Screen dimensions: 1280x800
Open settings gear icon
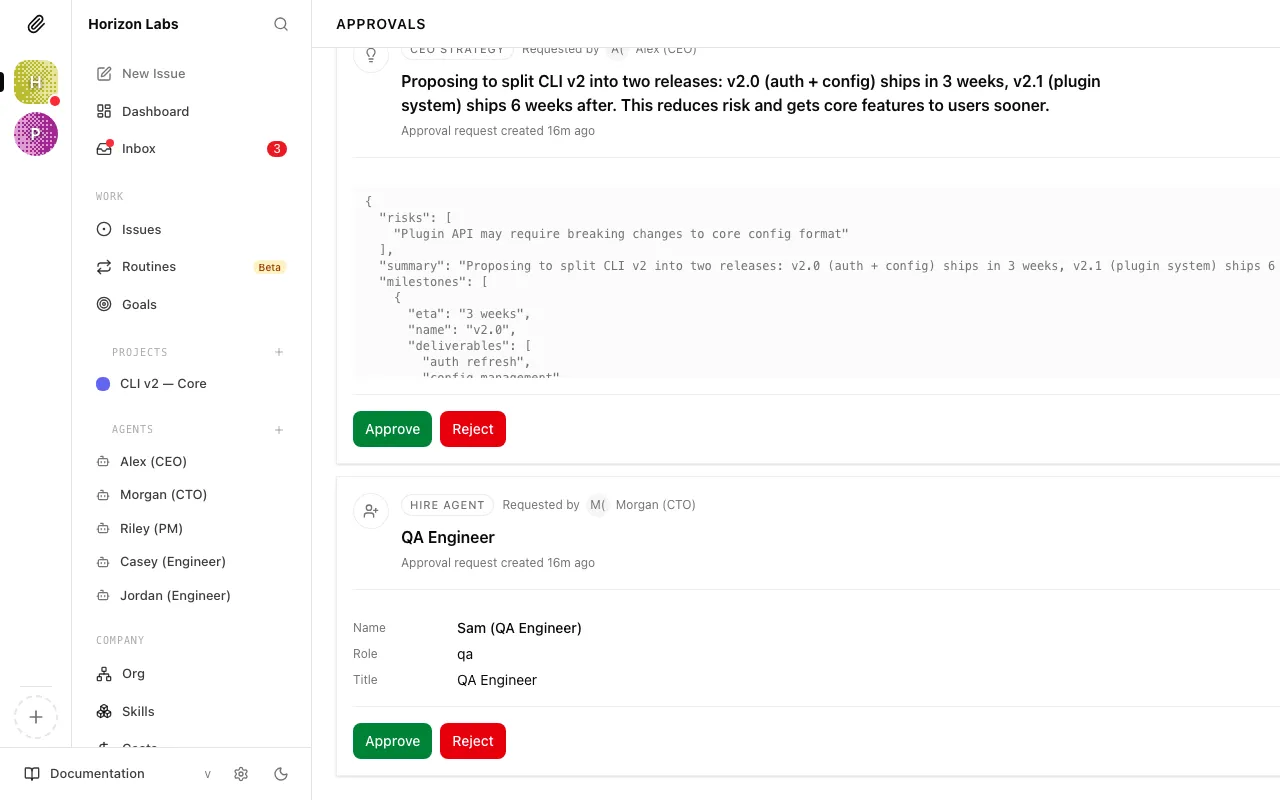coord(241,774)
